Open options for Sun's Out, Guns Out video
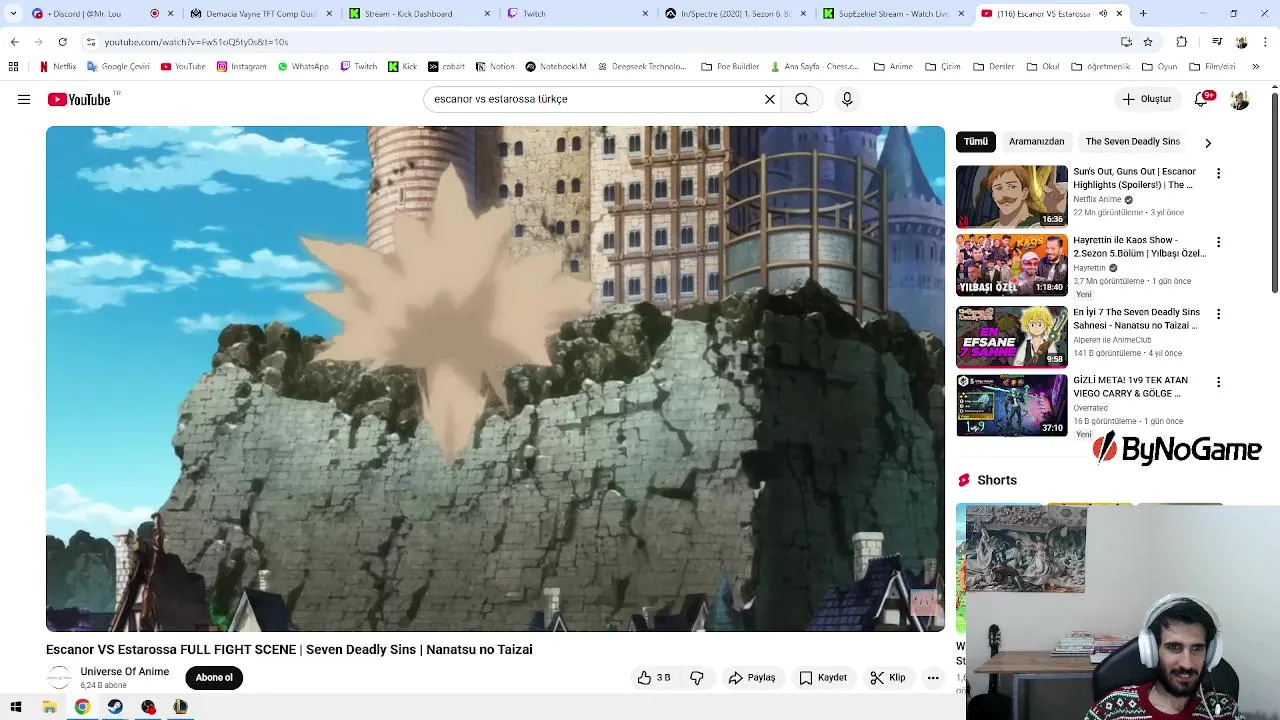The height and width of the screenshot is (720, 1280). (x=1218, y=173)
